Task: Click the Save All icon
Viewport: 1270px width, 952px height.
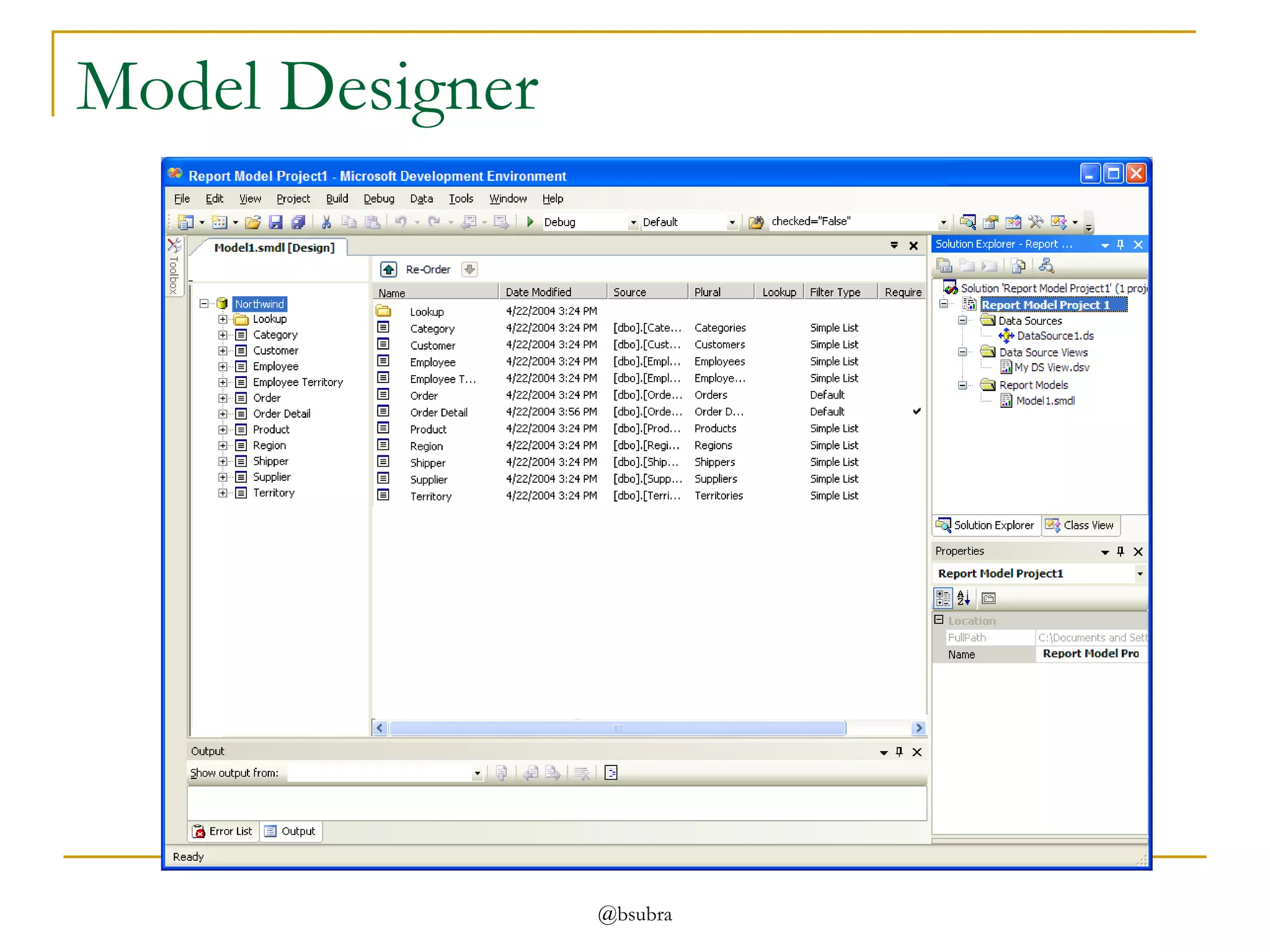Action: [298, 222]
